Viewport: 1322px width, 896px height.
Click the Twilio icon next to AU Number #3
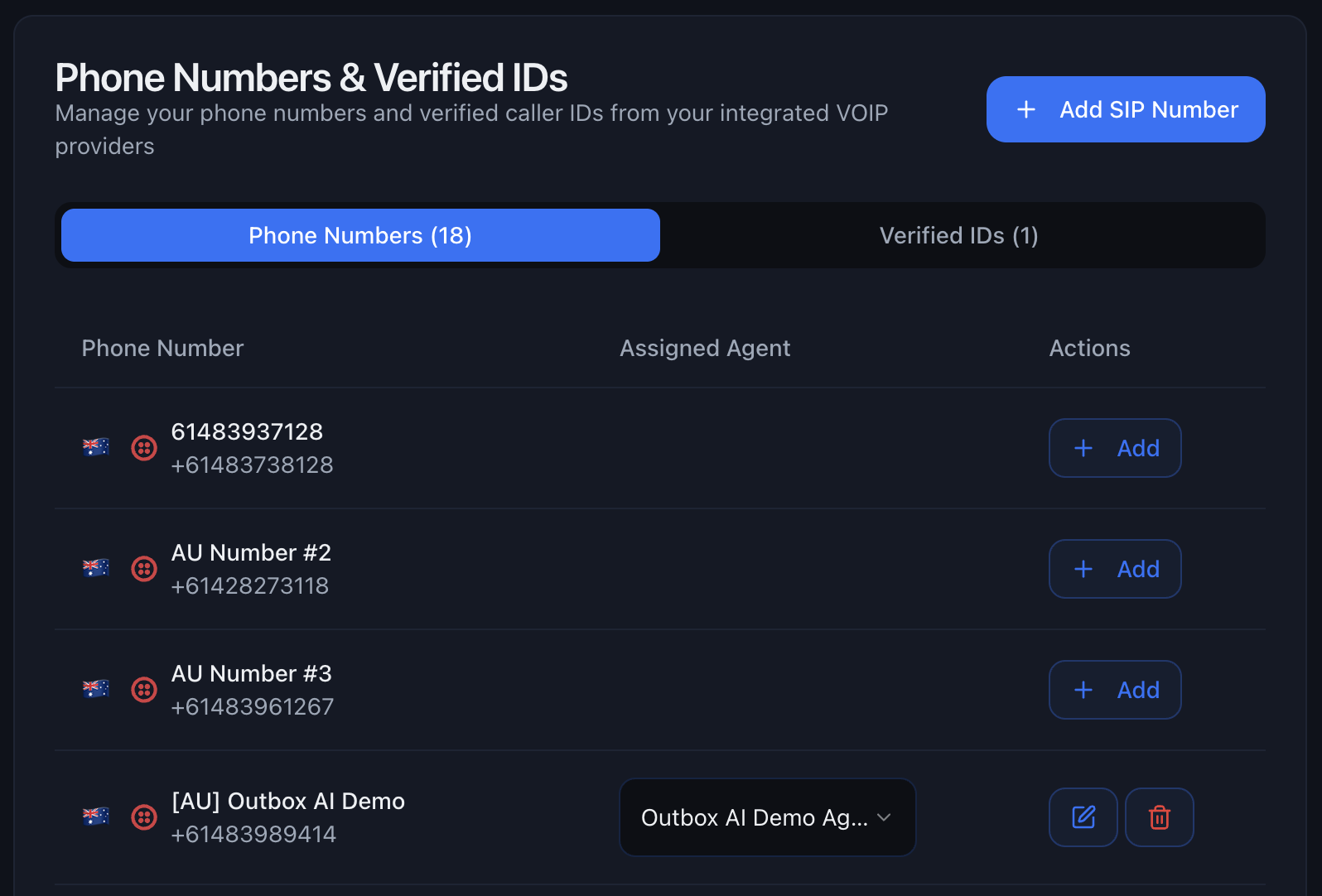point(143,689)
